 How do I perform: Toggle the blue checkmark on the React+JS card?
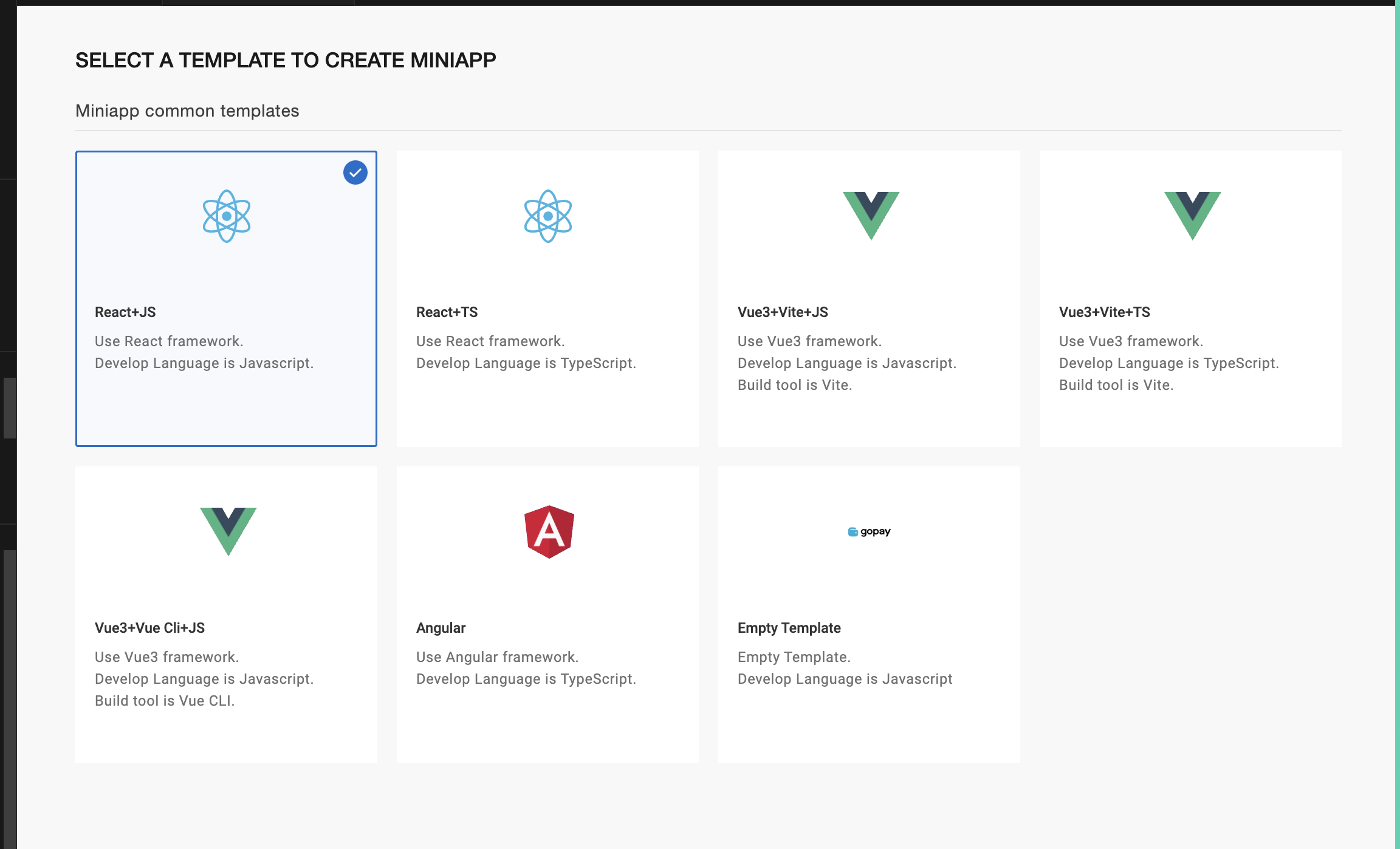[355, 172]
